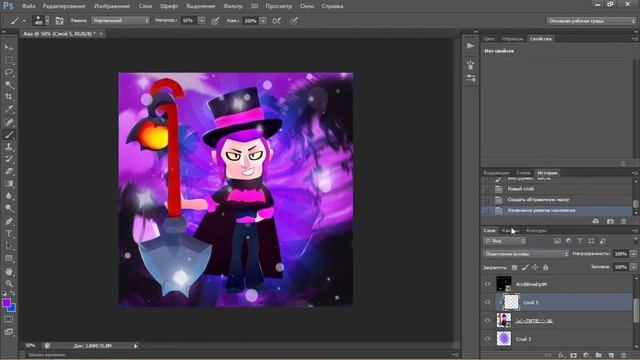Select the Path Selection tool
The image size is (640, 360).
(x=9, y=246)
